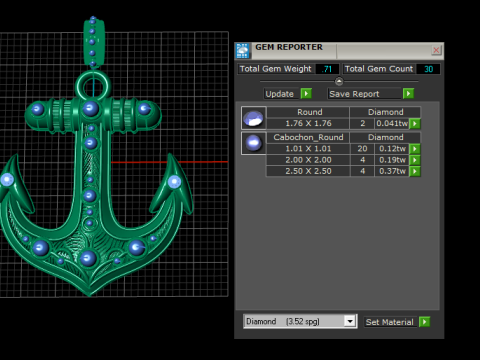This screenshot has height=360, width=480.
Task: Click the '2.00 X 2.00' size cell
Action: click(308, 160)
